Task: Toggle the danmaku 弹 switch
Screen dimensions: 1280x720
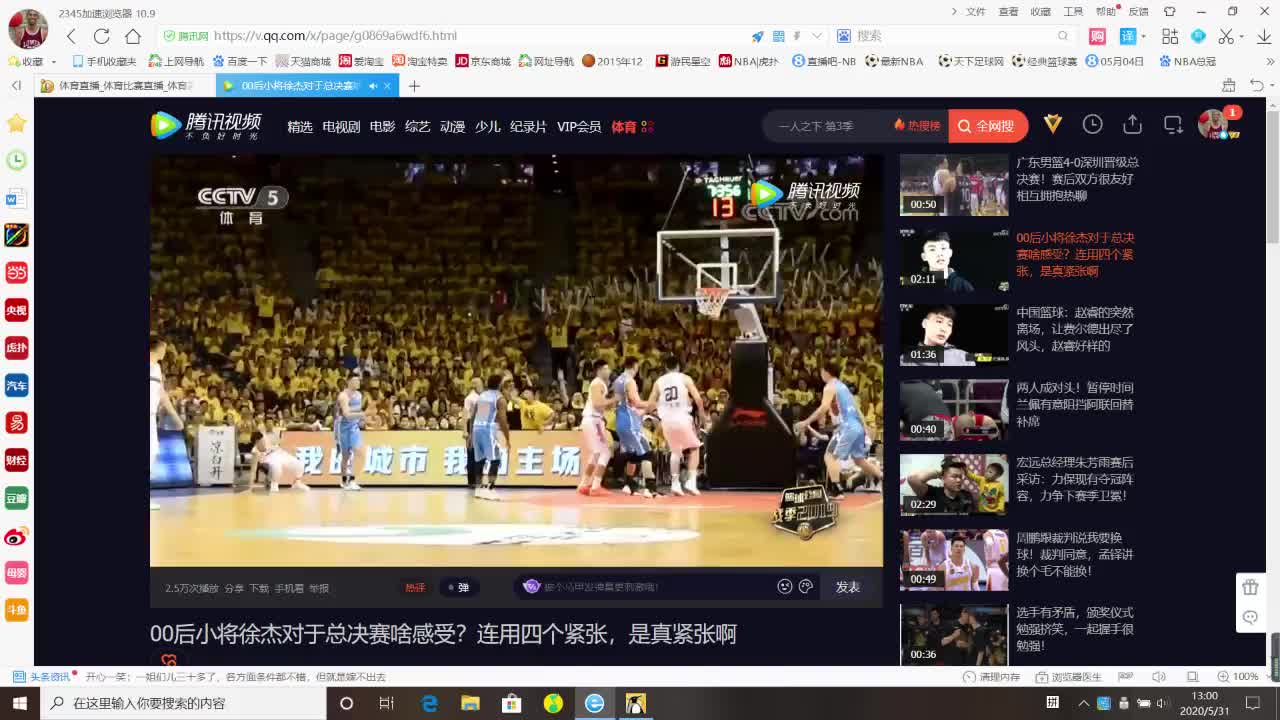Action: tap(459, 588)
